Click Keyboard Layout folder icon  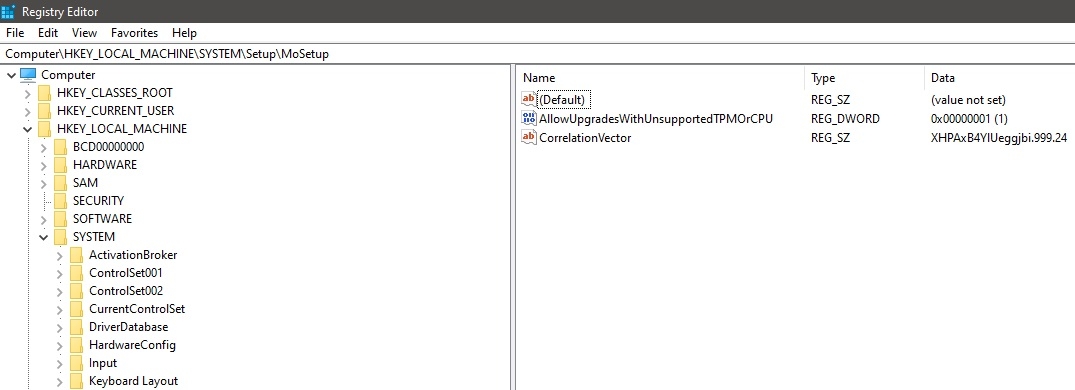pos(77,381)
